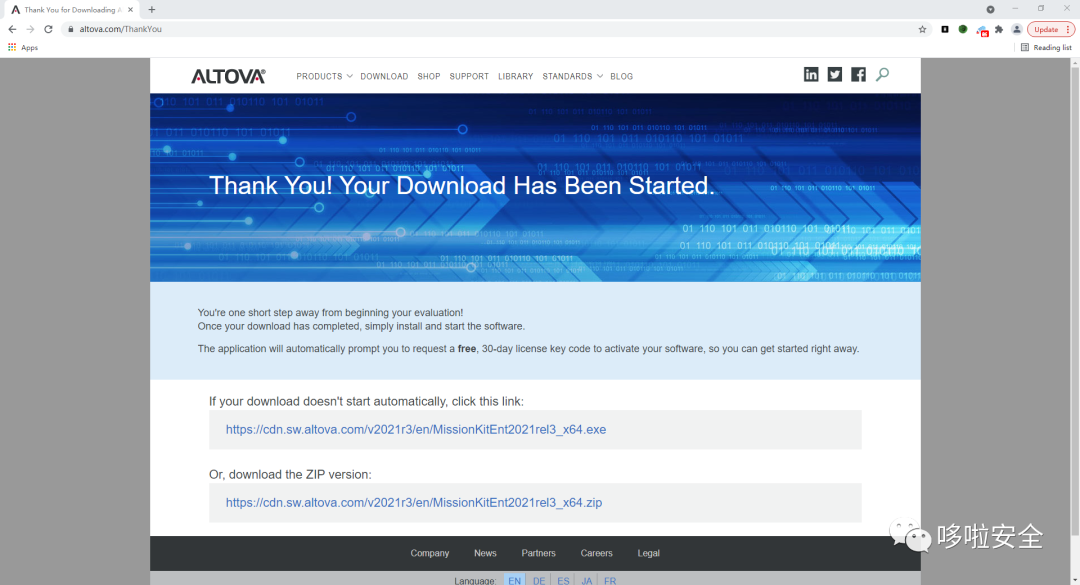Click the address bar URL altova.com/ThankYou

[x=121, y=29]
